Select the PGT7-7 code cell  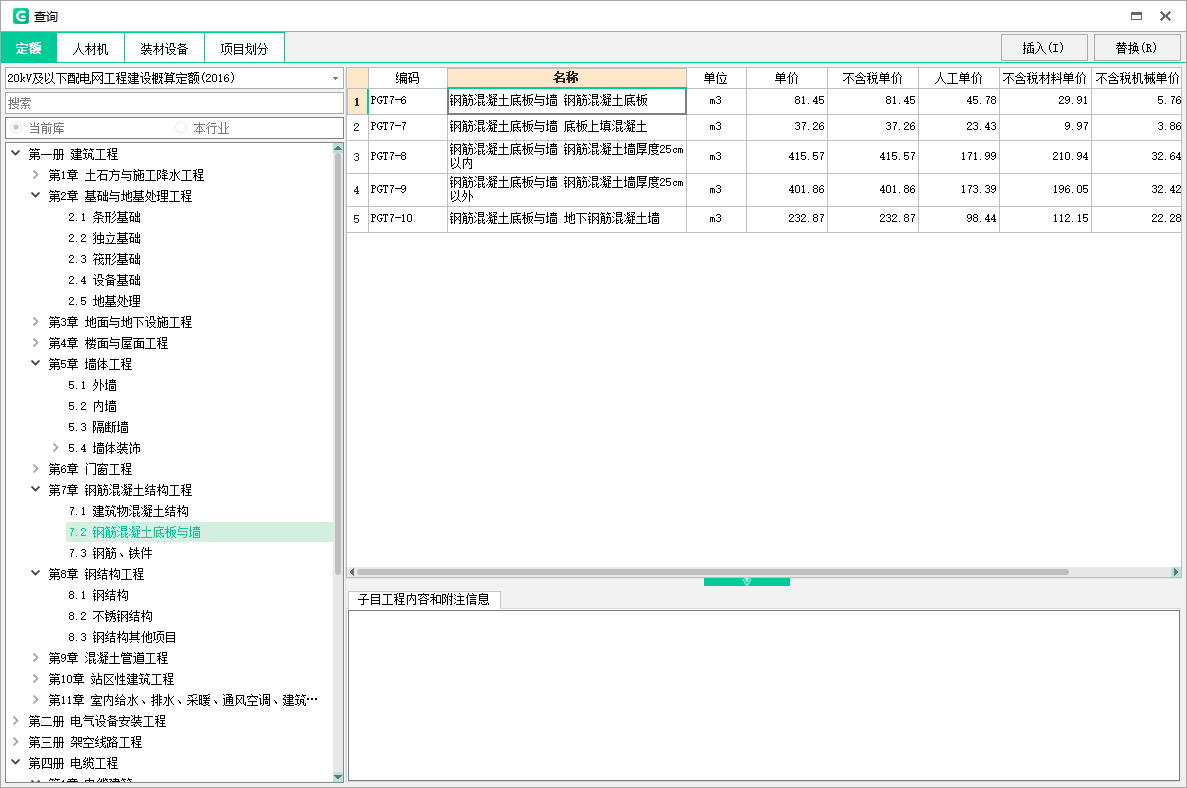(407, 126)
